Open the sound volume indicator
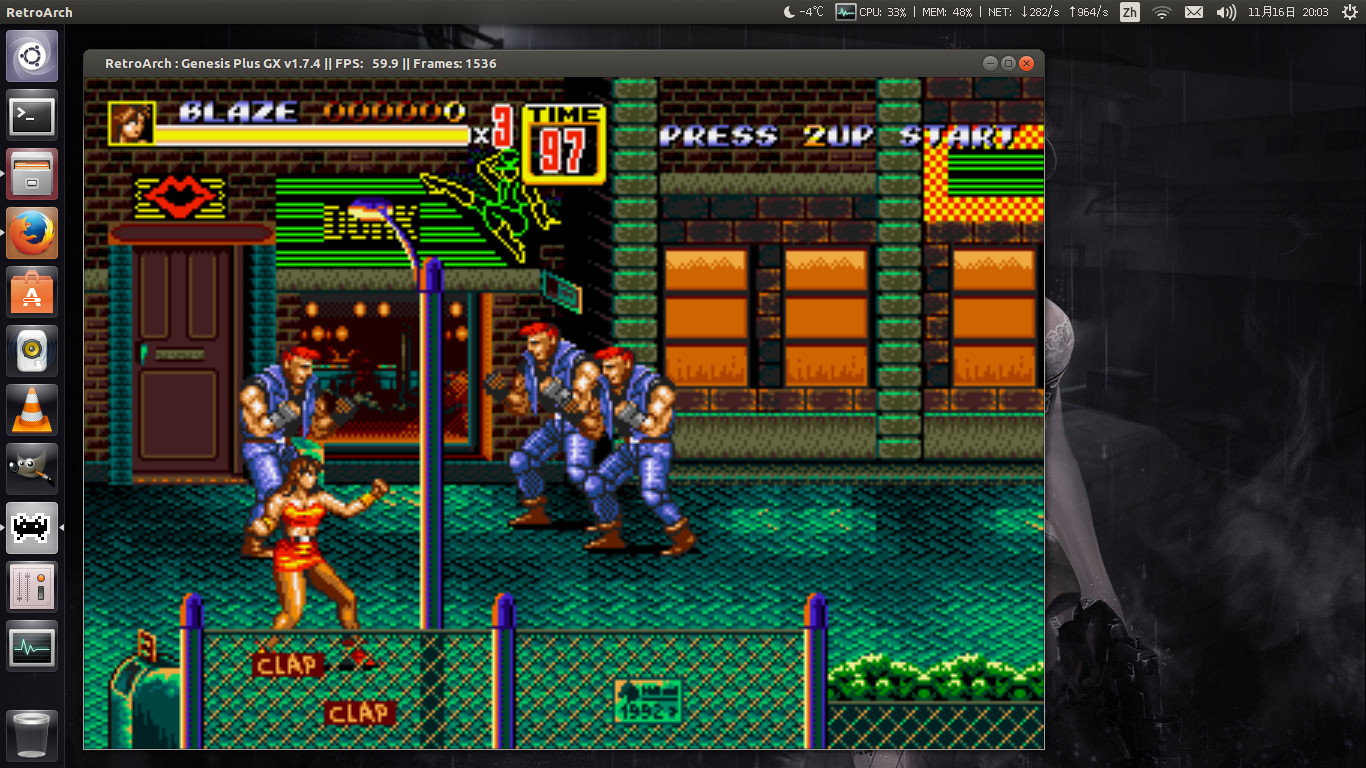This screenshot has height=768, width=1366. coord(1226,12)
